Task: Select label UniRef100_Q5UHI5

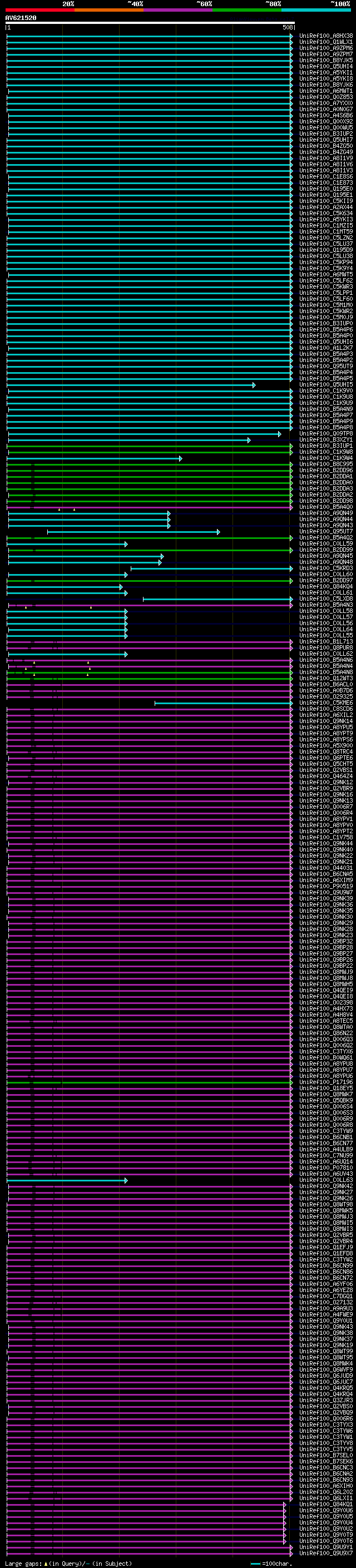Action: click(x=325, y=385)
